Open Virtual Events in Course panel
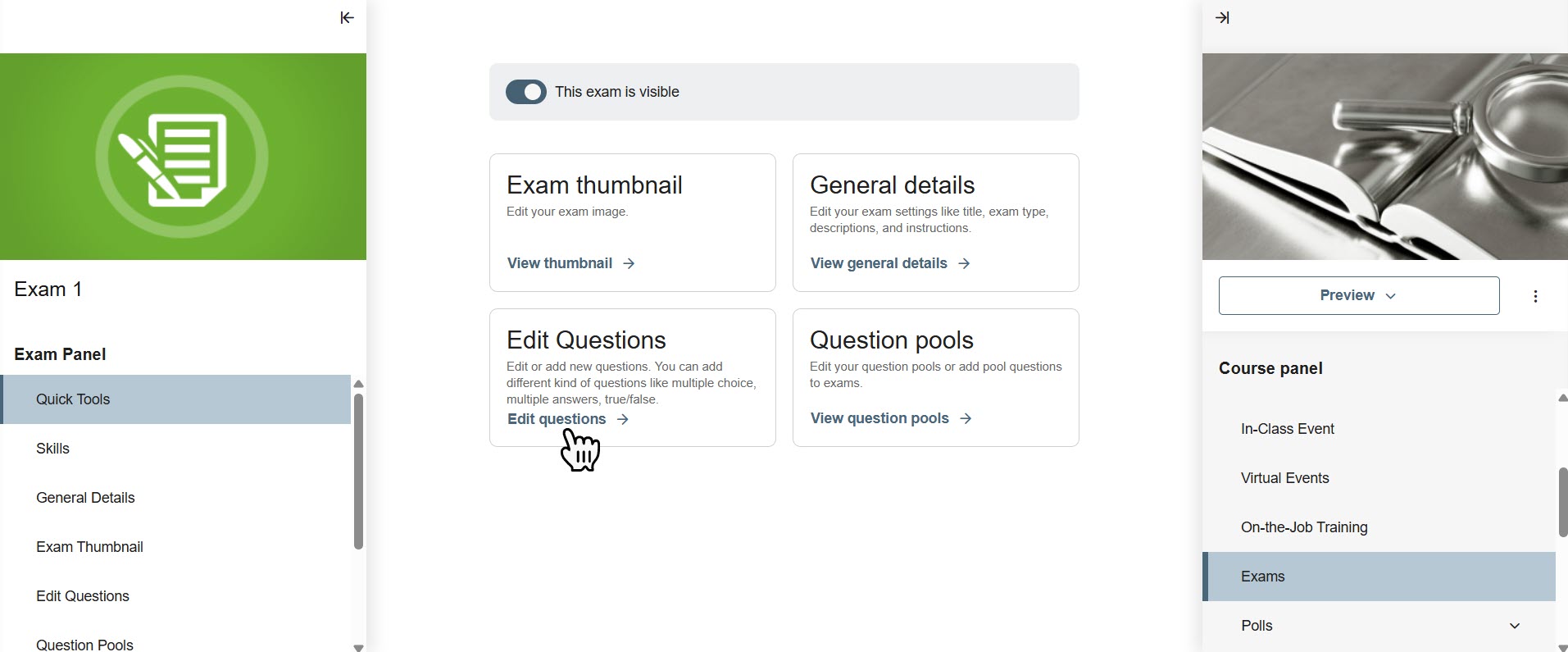Screen dimensions: 1568x652 (1284, 478)
